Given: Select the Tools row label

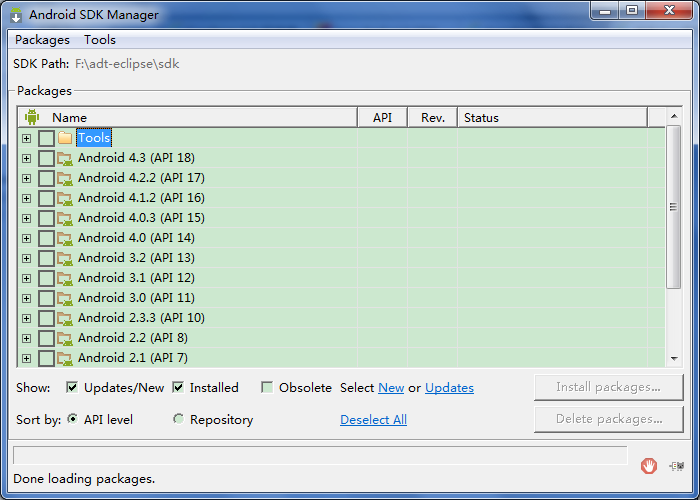Looking at the screenshot, I should (x=94, y=138).
